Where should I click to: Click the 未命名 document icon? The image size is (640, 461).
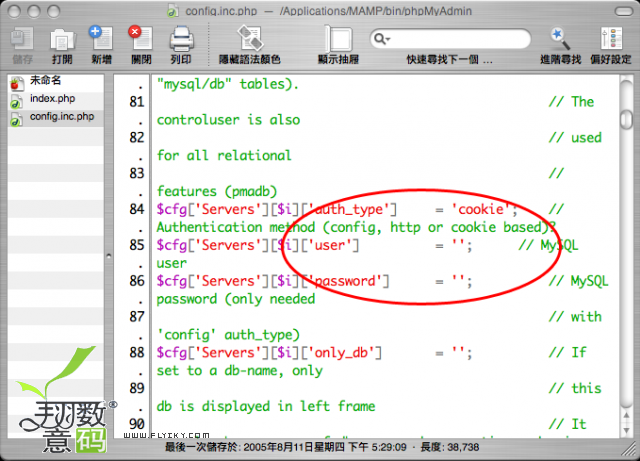point(16,82)
